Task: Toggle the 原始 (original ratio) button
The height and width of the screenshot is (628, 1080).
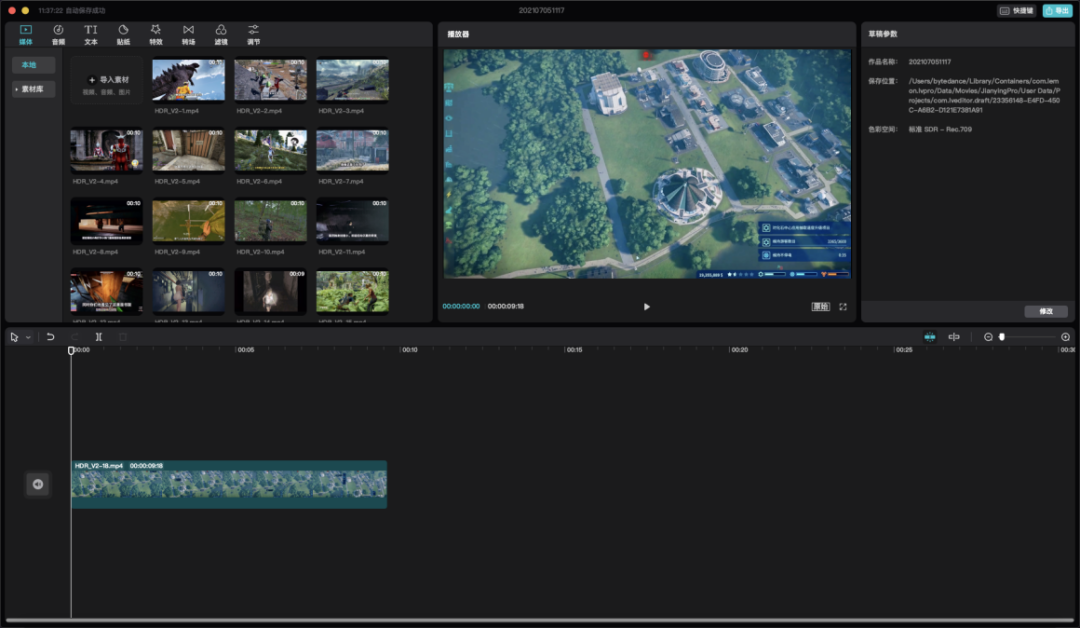Action: coord(820,306)
